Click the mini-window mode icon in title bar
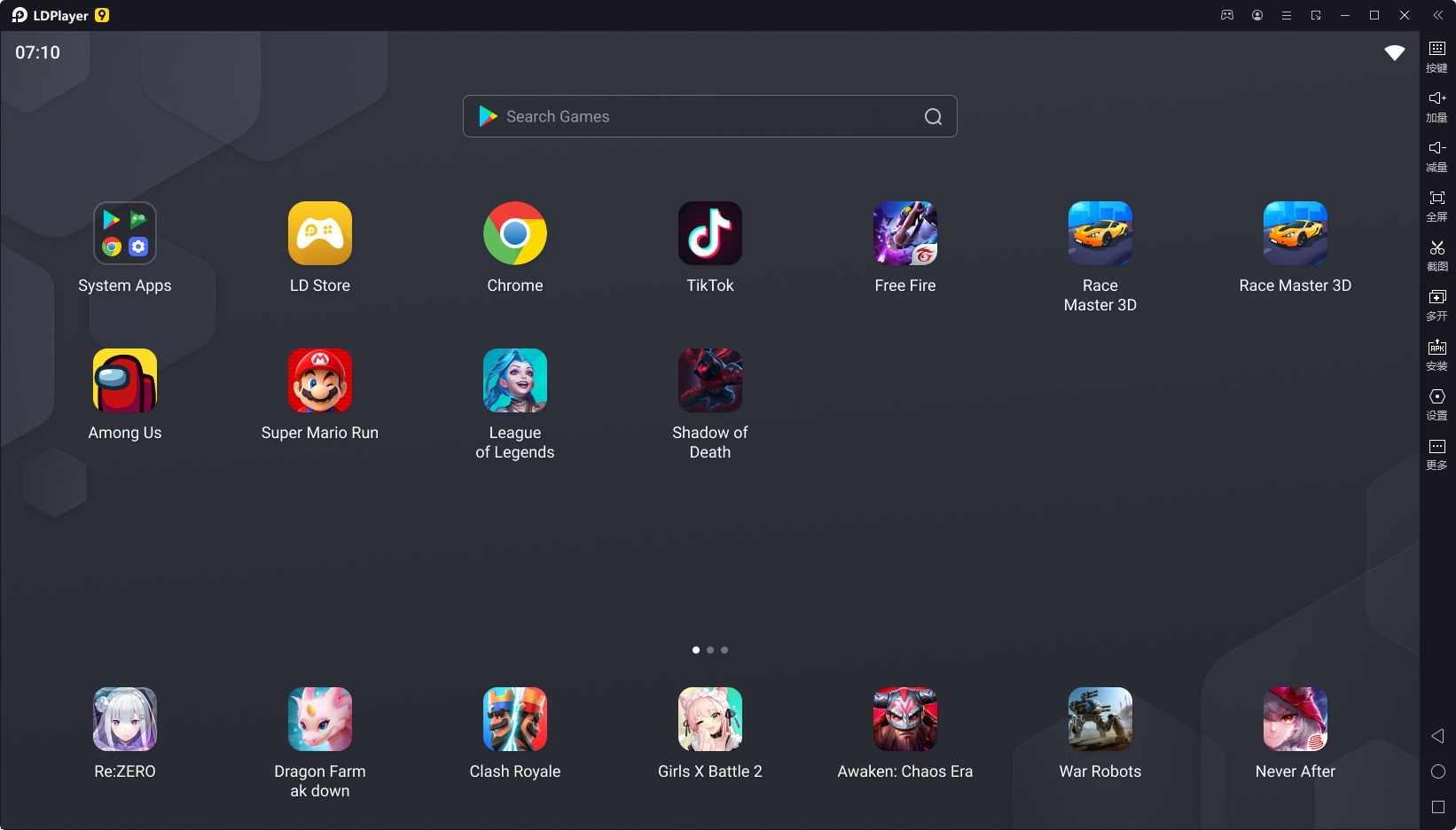 click(1316, 15)
